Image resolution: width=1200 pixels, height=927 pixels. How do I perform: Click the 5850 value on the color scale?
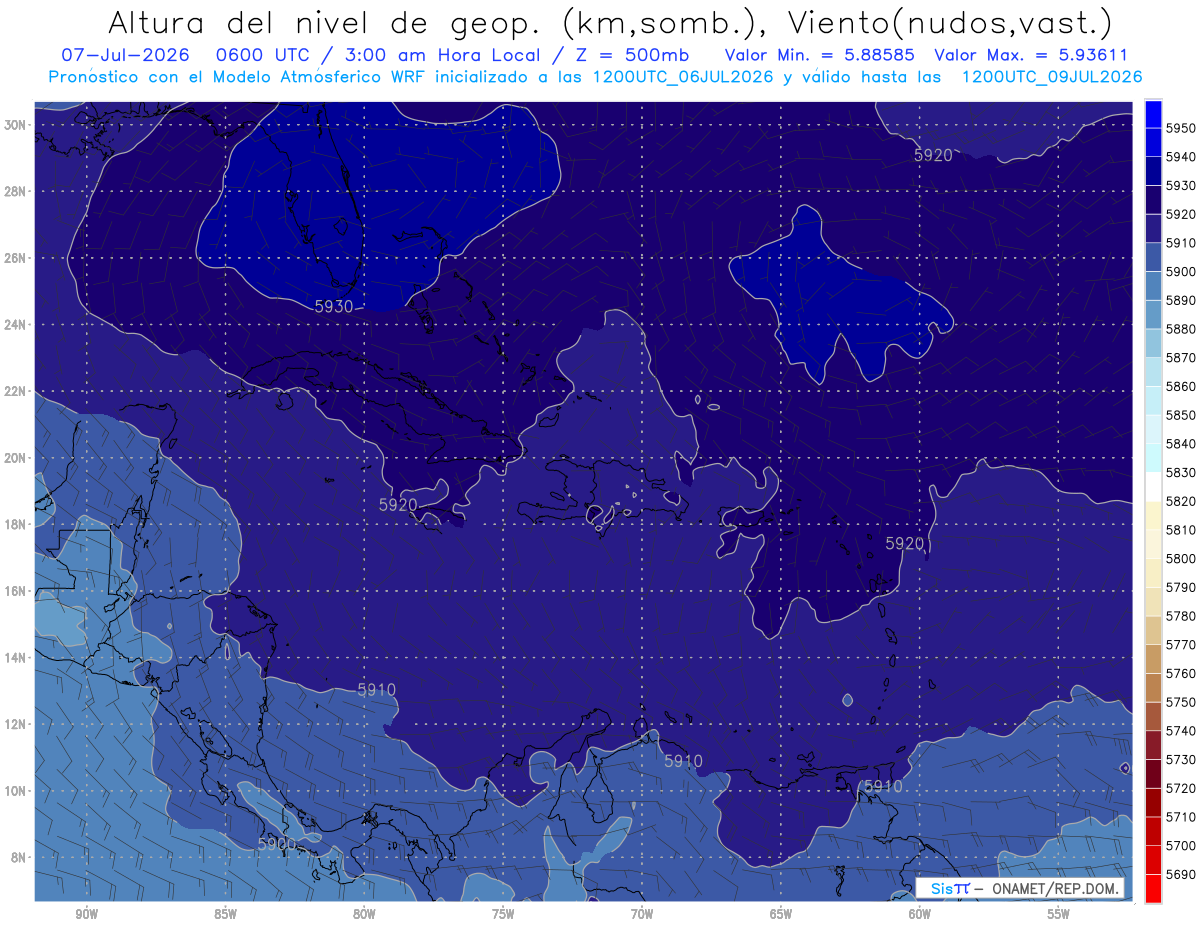[x=1181, y=415]
